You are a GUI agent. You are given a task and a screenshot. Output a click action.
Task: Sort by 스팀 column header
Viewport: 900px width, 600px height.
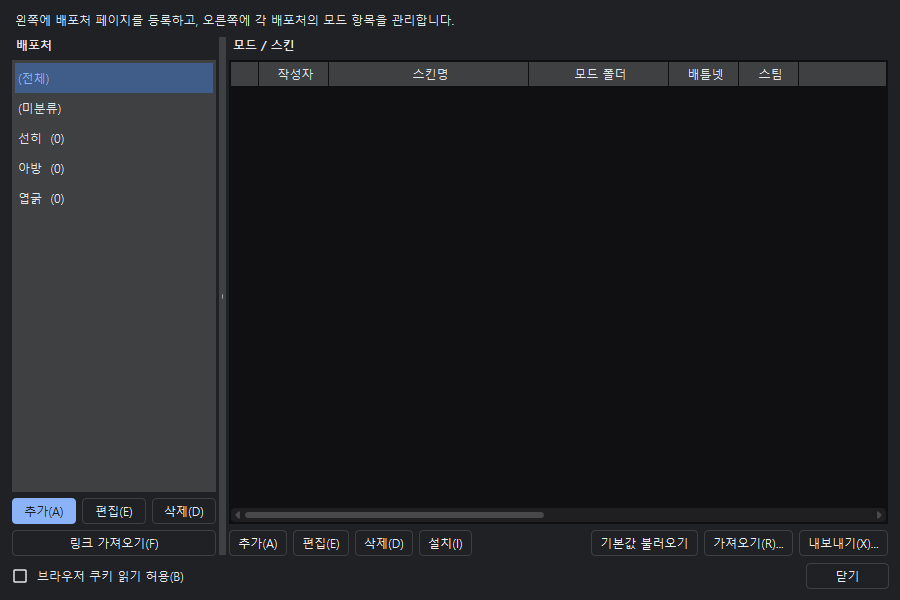769,74
